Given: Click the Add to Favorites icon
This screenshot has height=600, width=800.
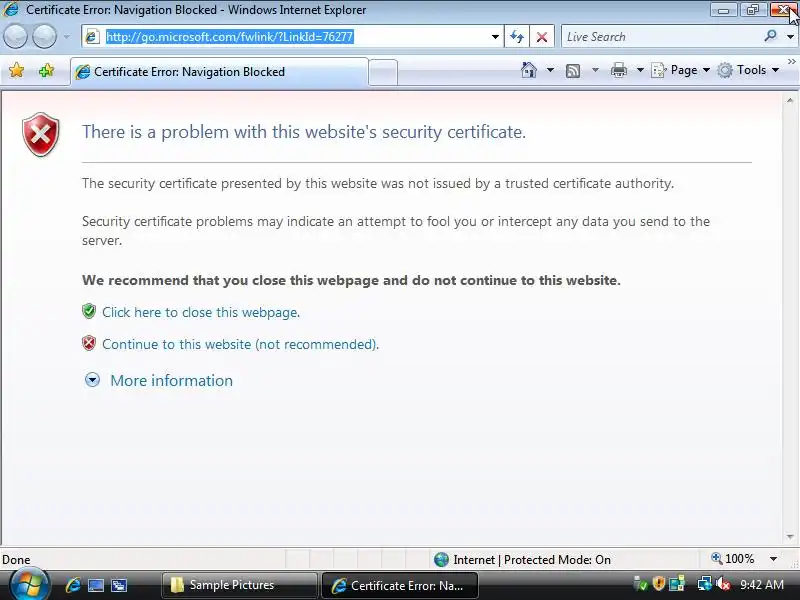Looking at the screenshot, I should [x=46, y=70].
